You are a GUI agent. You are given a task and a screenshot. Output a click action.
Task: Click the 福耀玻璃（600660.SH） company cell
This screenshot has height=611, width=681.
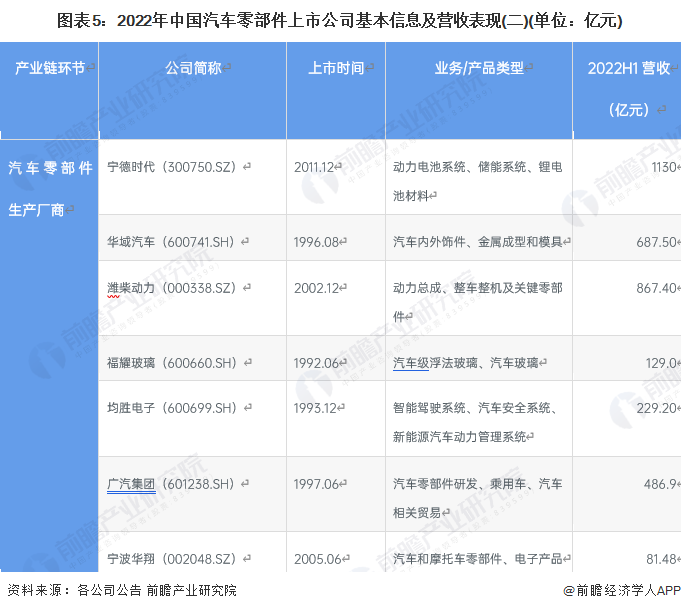tap(173, 362)
